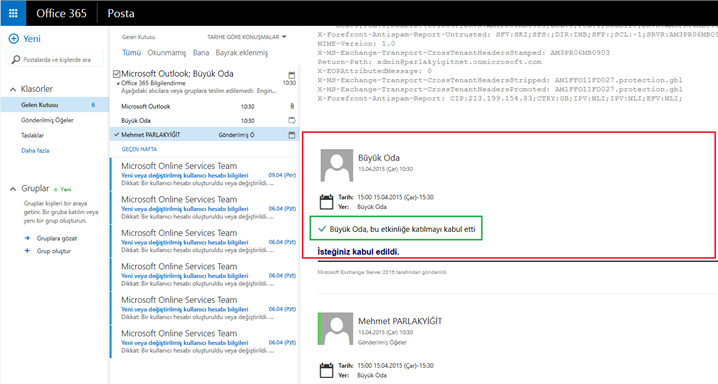Select Mehmet PARLAKYİĞİT Gönderilmiş message row
Viewport: 718px width, 384px height.
click(205, 135)
